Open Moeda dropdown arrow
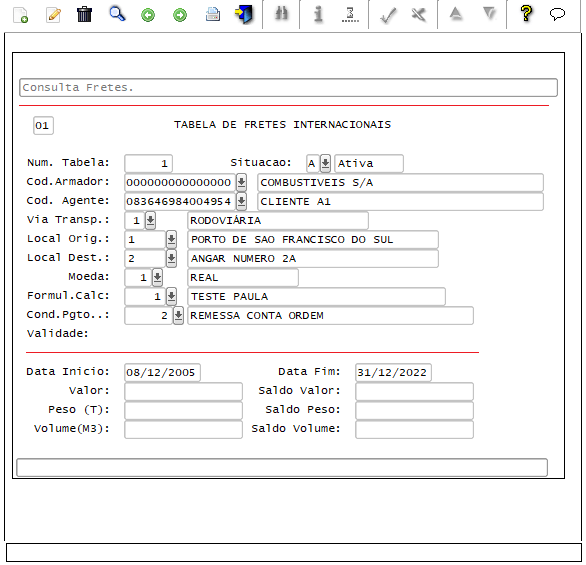586x565 pixels. tap(157, 277)
